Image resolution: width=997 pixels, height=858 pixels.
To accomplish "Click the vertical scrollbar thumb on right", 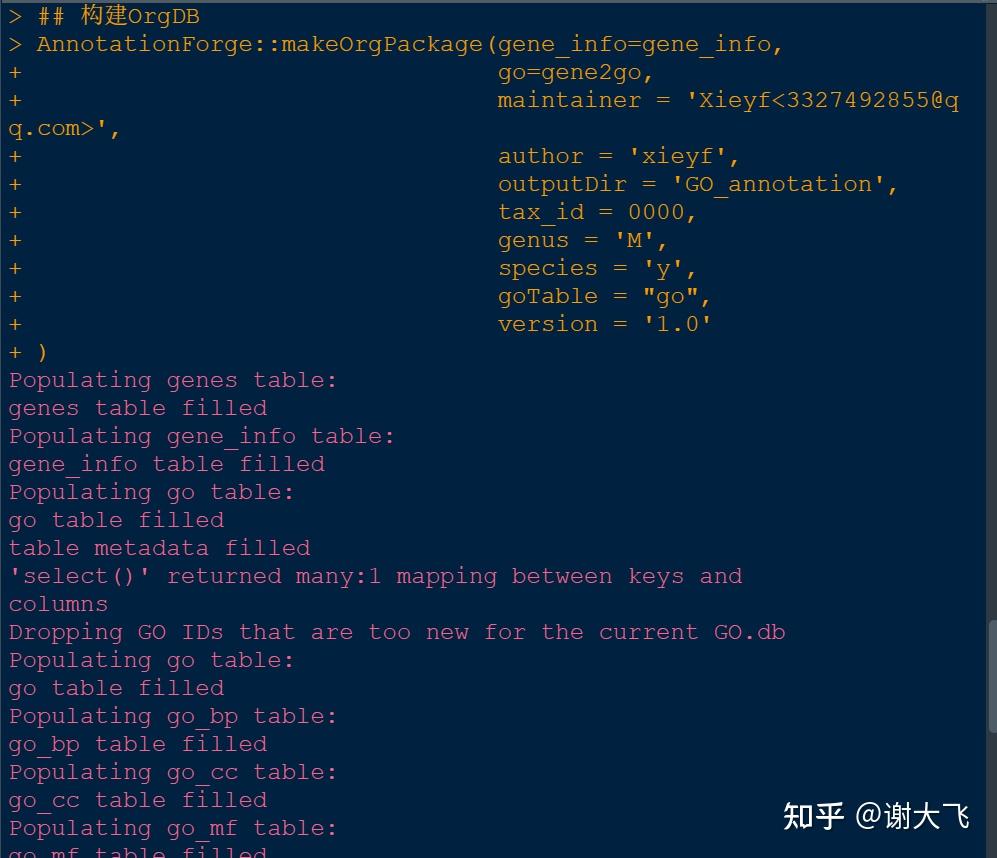I will point(993,677).
